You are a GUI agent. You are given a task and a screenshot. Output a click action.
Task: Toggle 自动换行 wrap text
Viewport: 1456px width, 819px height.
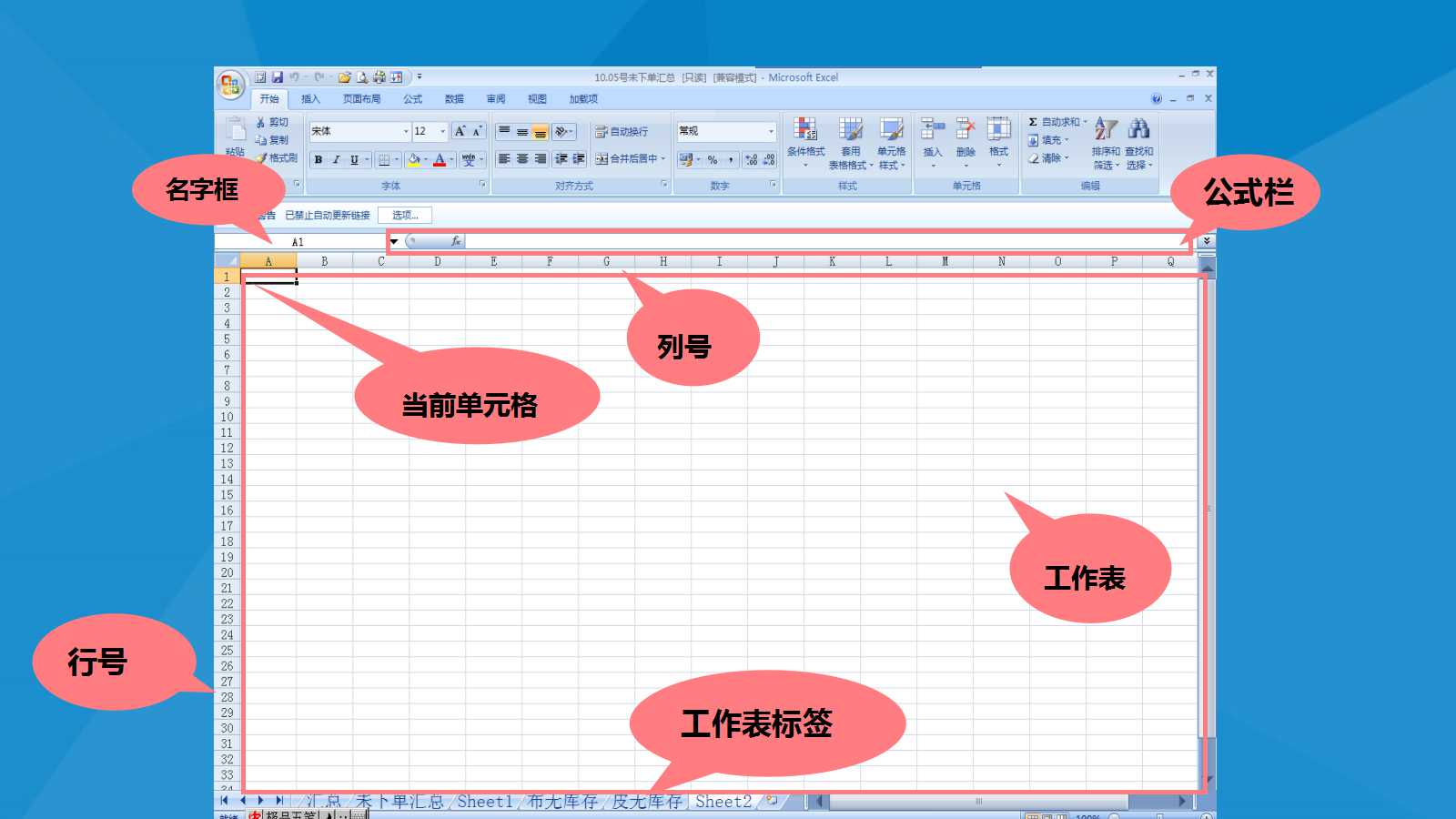(x=619, y=130)
